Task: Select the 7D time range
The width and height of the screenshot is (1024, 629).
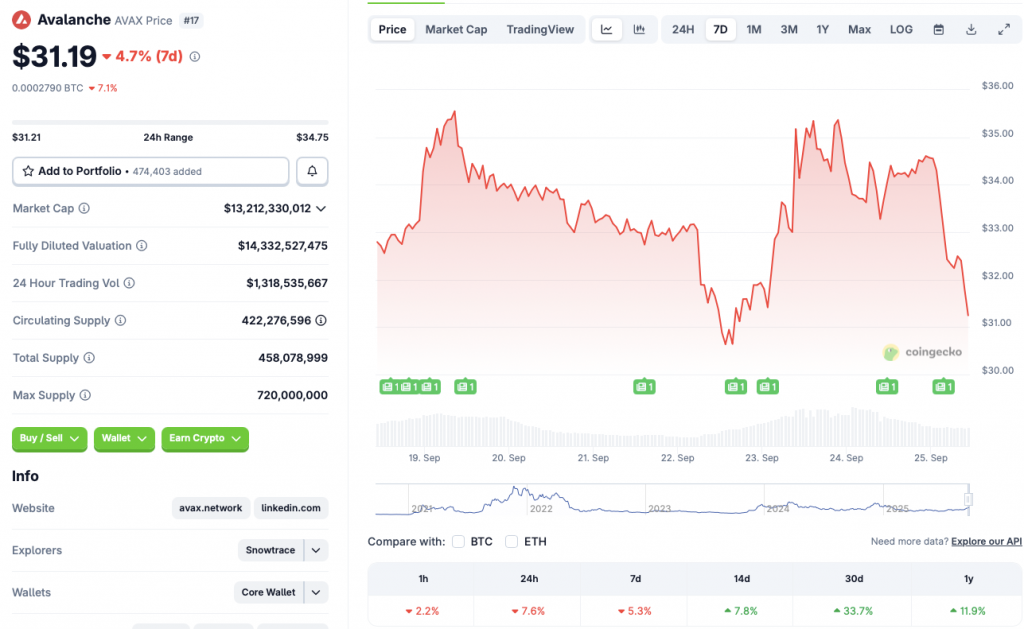Action: point(720,29)
